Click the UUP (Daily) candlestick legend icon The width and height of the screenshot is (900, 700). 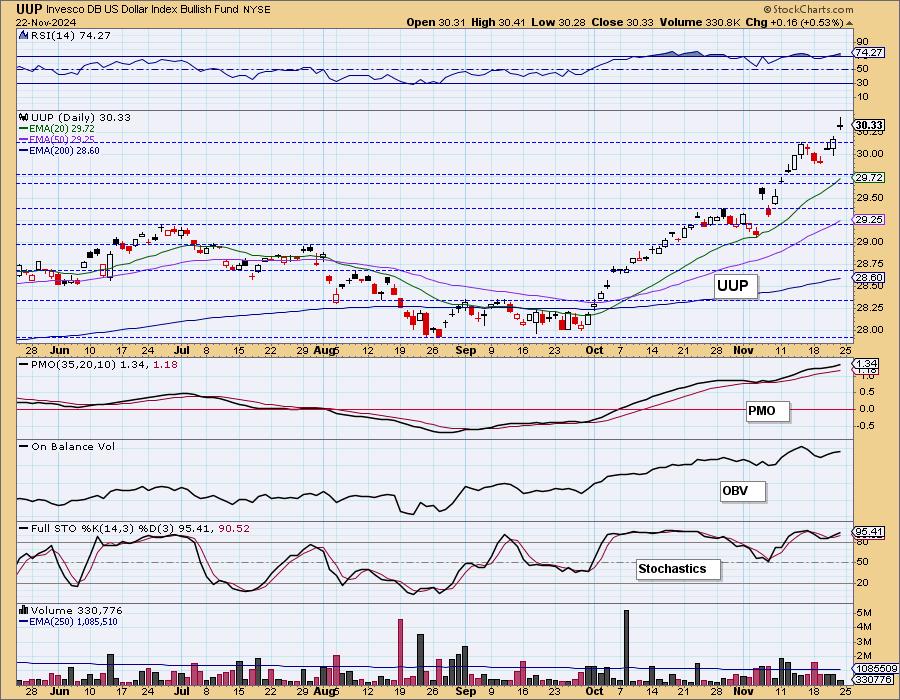pos(24,117)
